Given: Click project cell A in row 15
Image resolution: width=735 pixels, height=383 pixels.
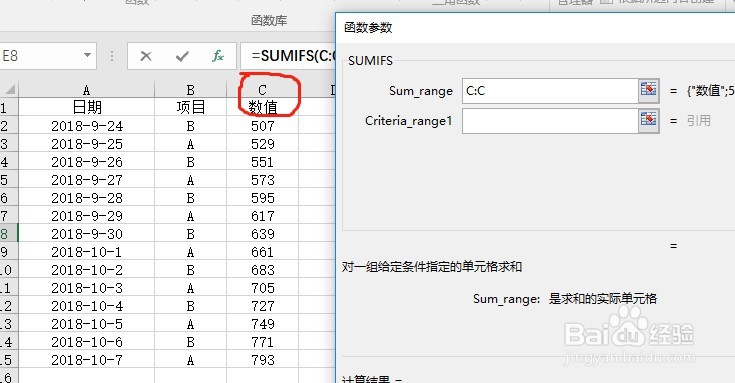Looking at the screenshot, I should coord(190,360).
